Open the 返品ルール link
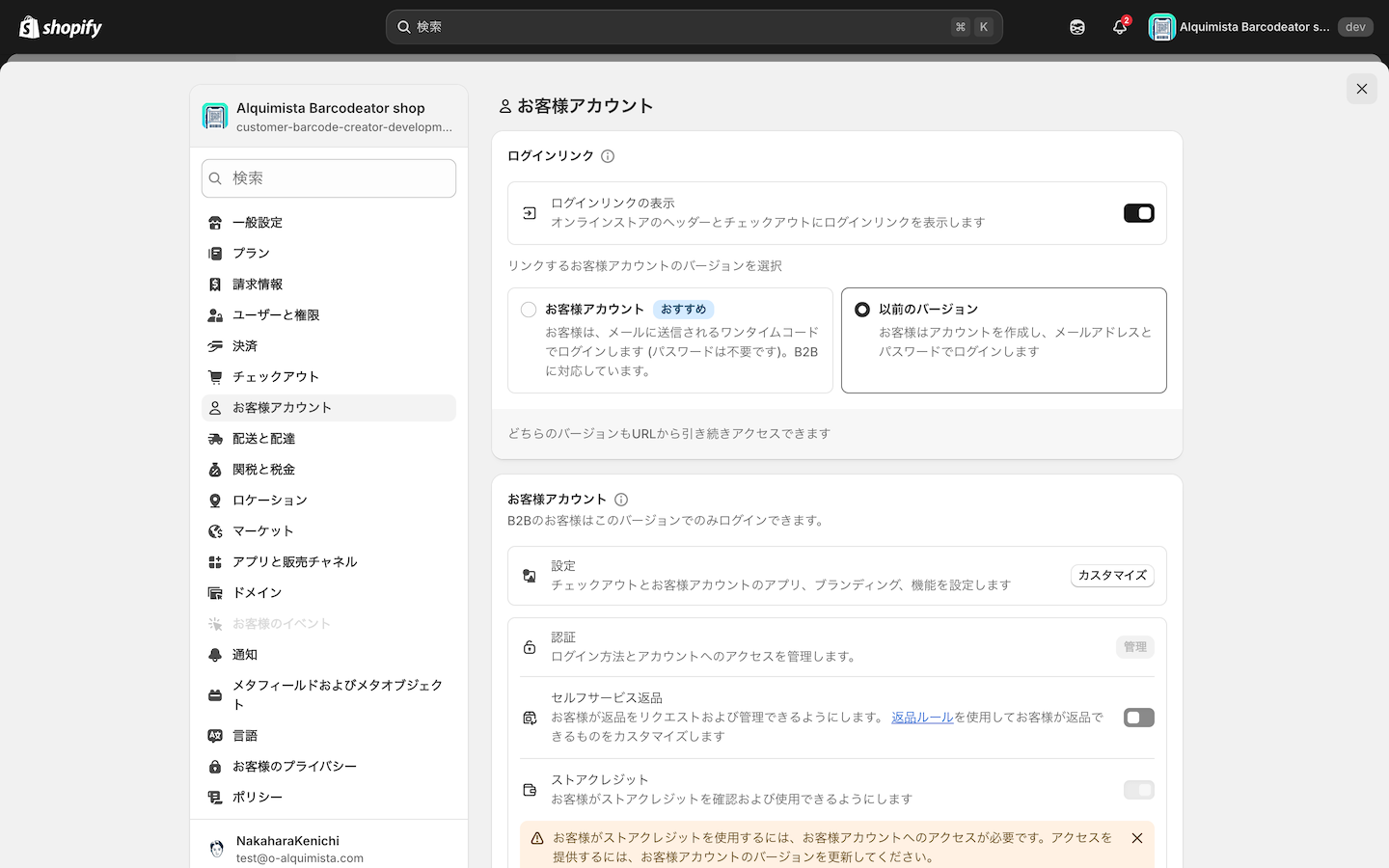Viewport: 1389px width, 868px height. tap(921, 718)
